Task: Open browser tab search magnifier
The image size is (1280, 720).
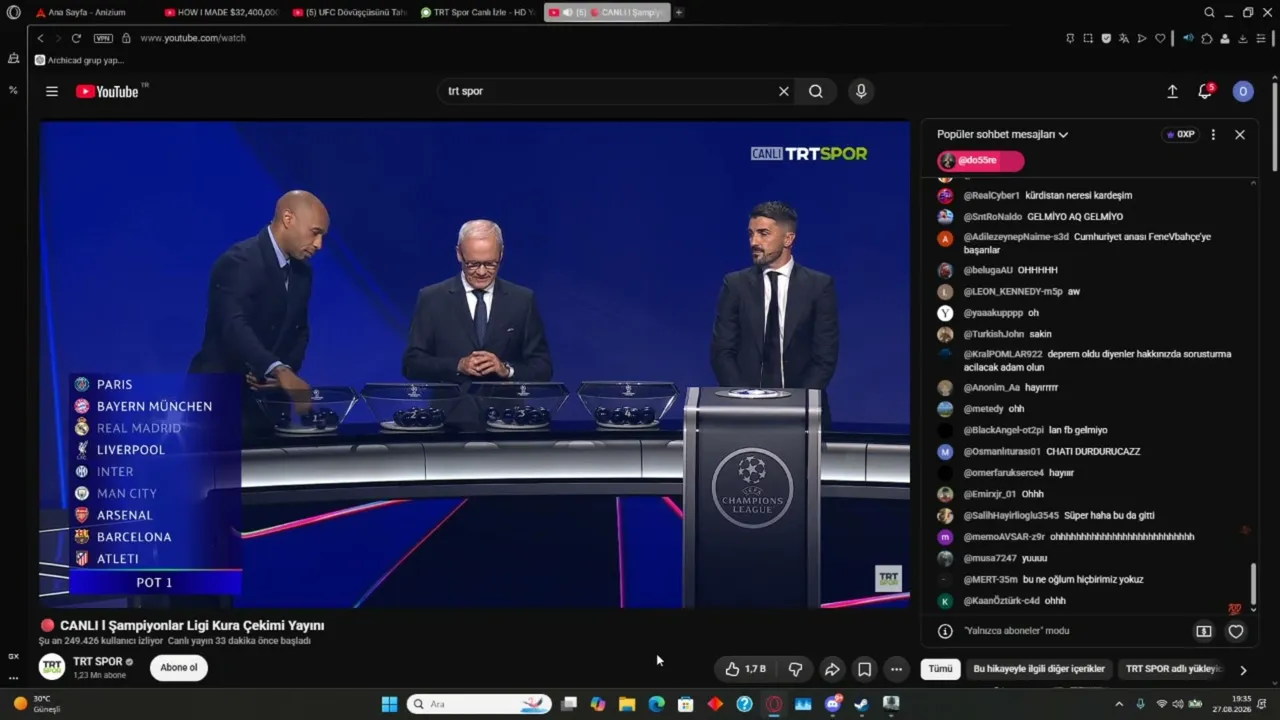Action: click(x=1209, y=12)
